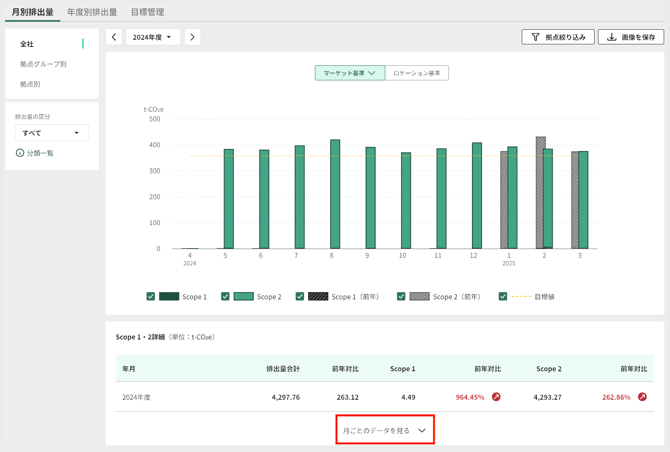Image resolution: width=670 pixels, height=452 pixels.
Task: Click the download icon in 画像を保存
Action: tap(612, 37)
